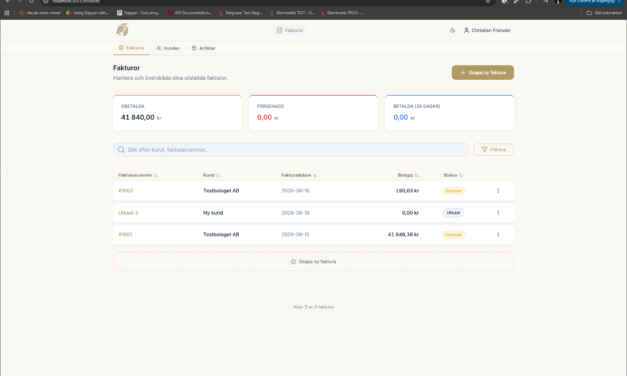Switch to the Kunder tab
The height and width of the screenshot is (376, 627).
168,48
